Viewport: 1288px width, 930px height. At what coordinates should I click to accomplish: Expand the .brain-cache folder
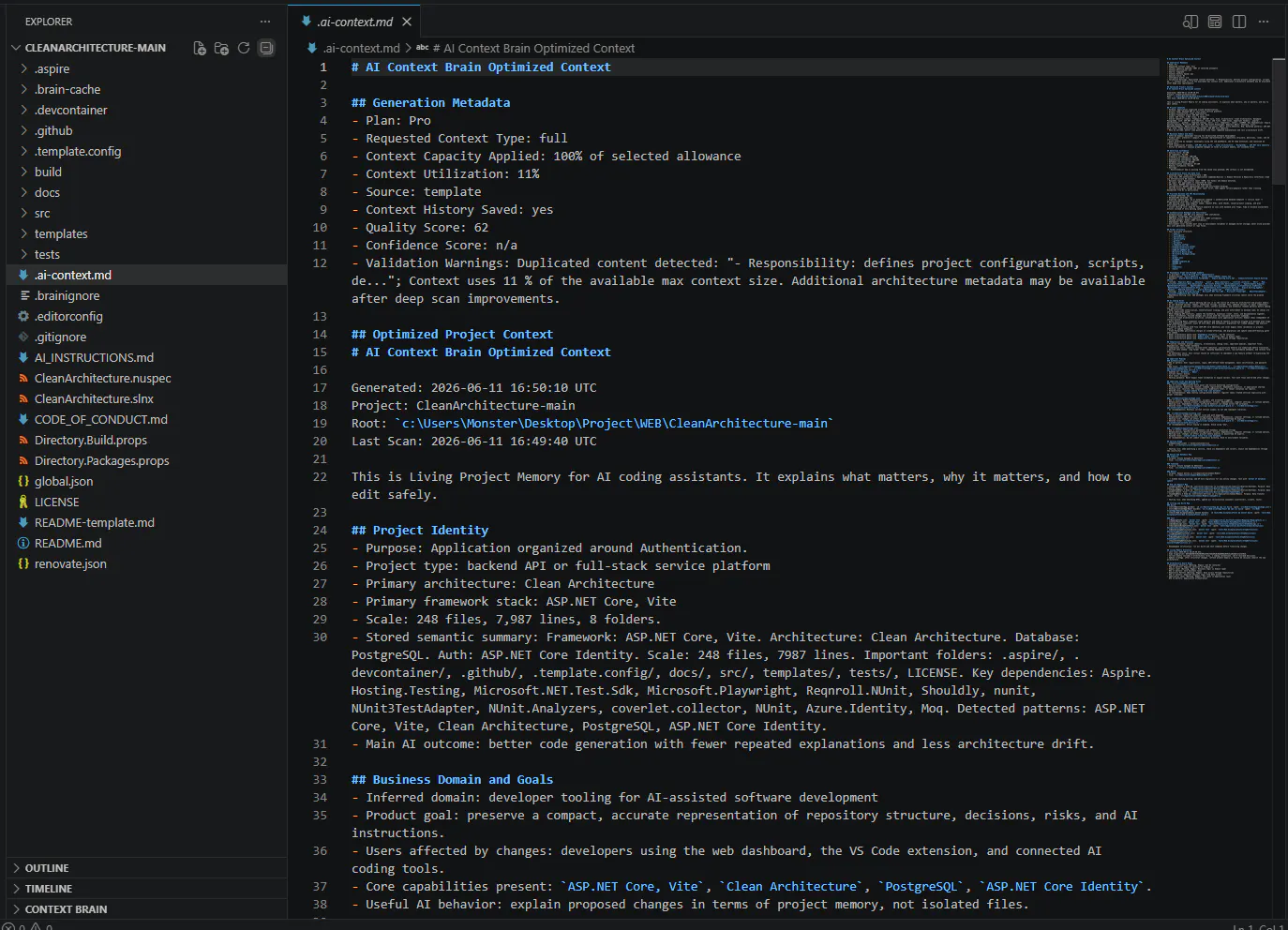click(x=23, y=89)
